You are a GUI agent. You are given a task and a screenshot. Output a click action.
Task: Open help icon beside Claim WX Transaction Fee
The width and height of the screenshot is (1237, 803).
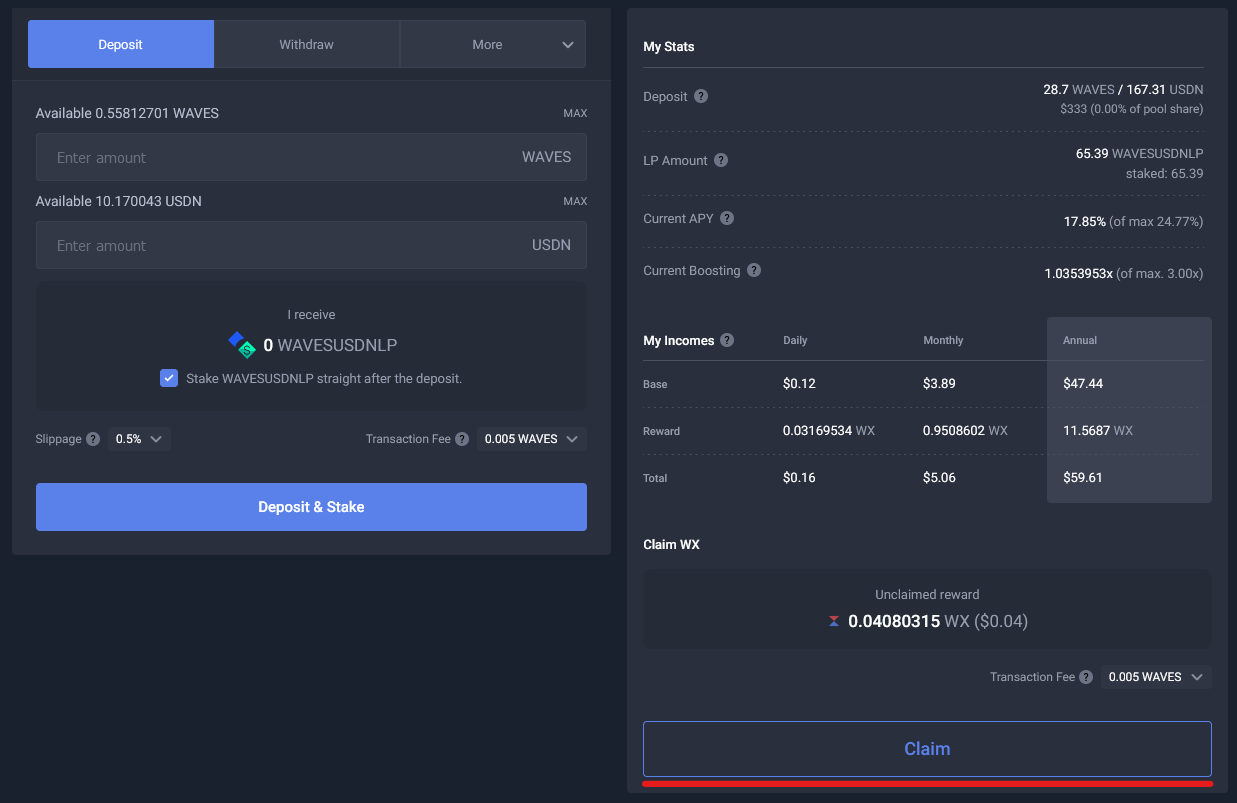tap(1086, 677)
